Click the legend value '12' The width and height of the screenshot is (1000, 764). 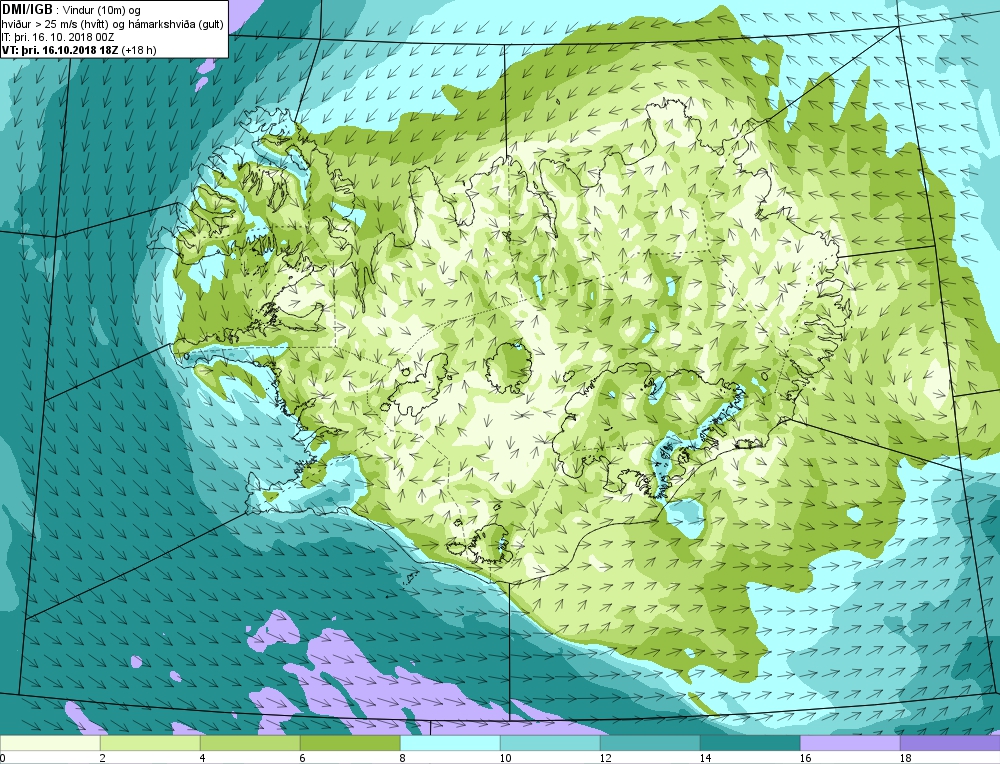pyautogui.click(x=606, y=758)
